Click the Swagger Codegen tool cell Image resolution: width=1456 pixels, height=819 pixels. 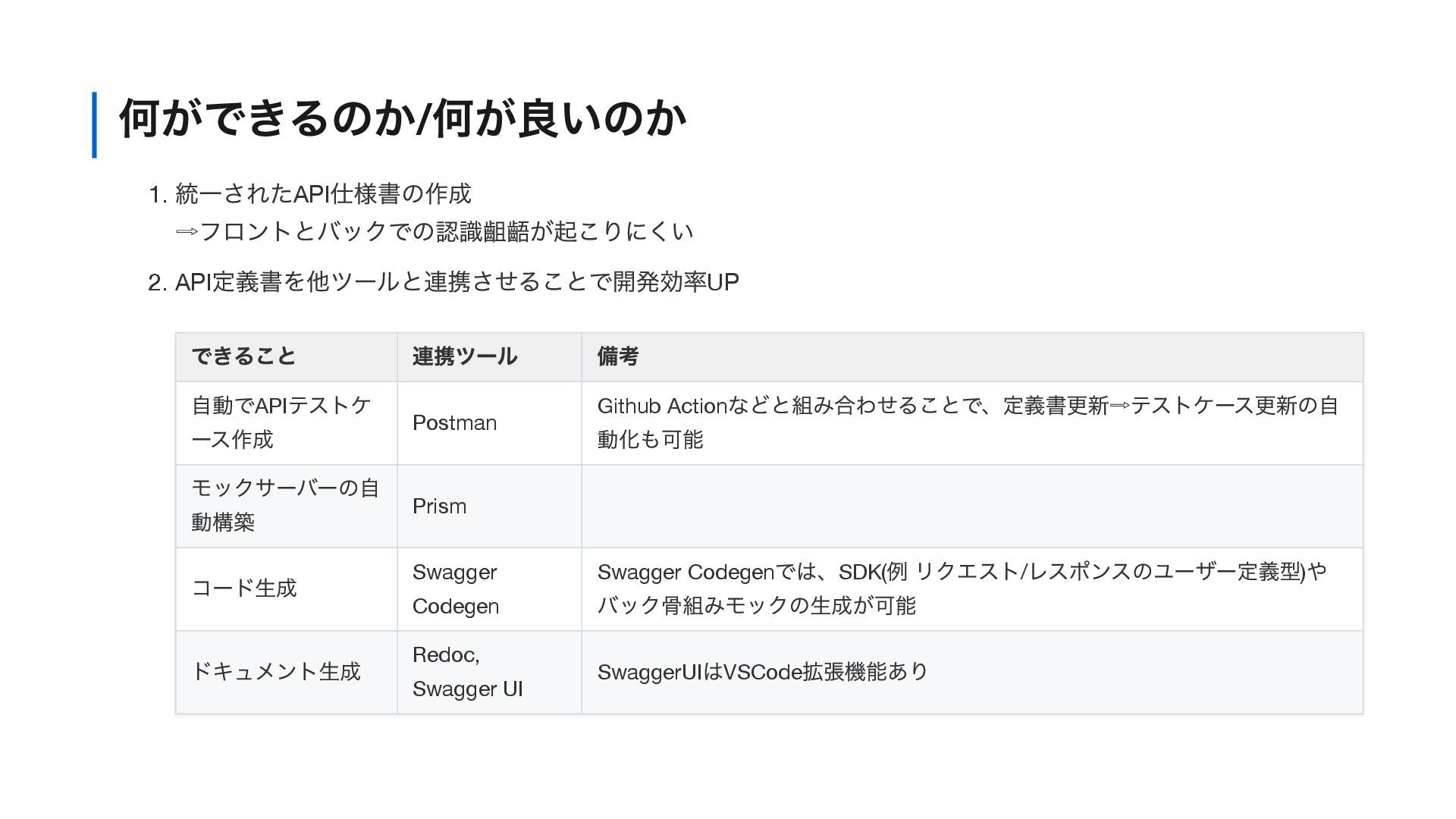point(456,589)
